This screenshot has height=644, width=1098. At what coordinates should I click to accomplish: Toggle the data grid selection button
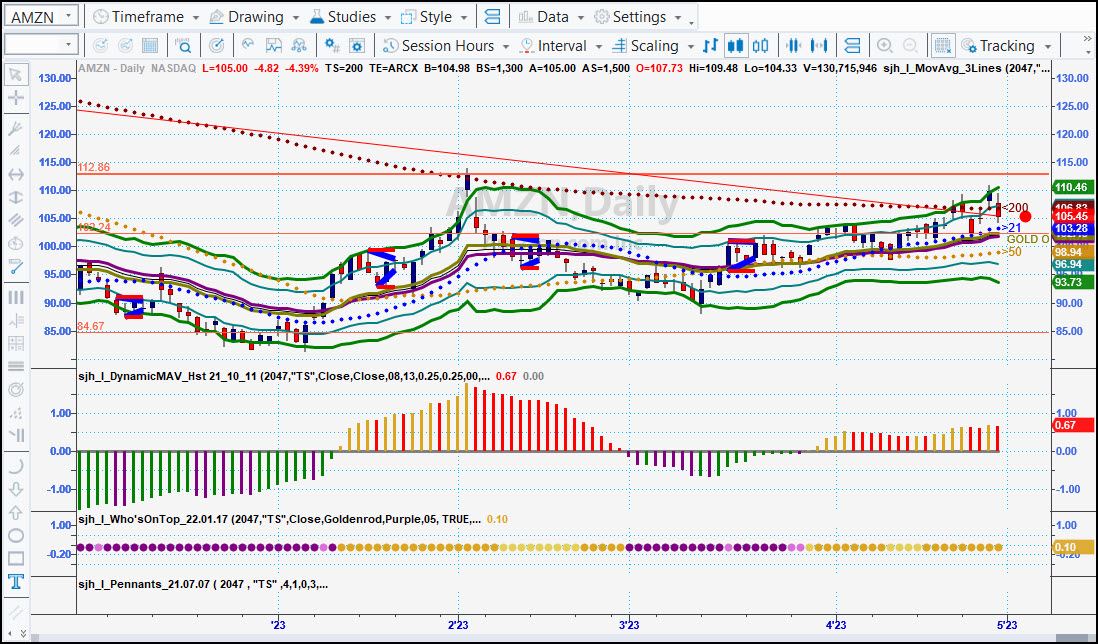point(943,46)
